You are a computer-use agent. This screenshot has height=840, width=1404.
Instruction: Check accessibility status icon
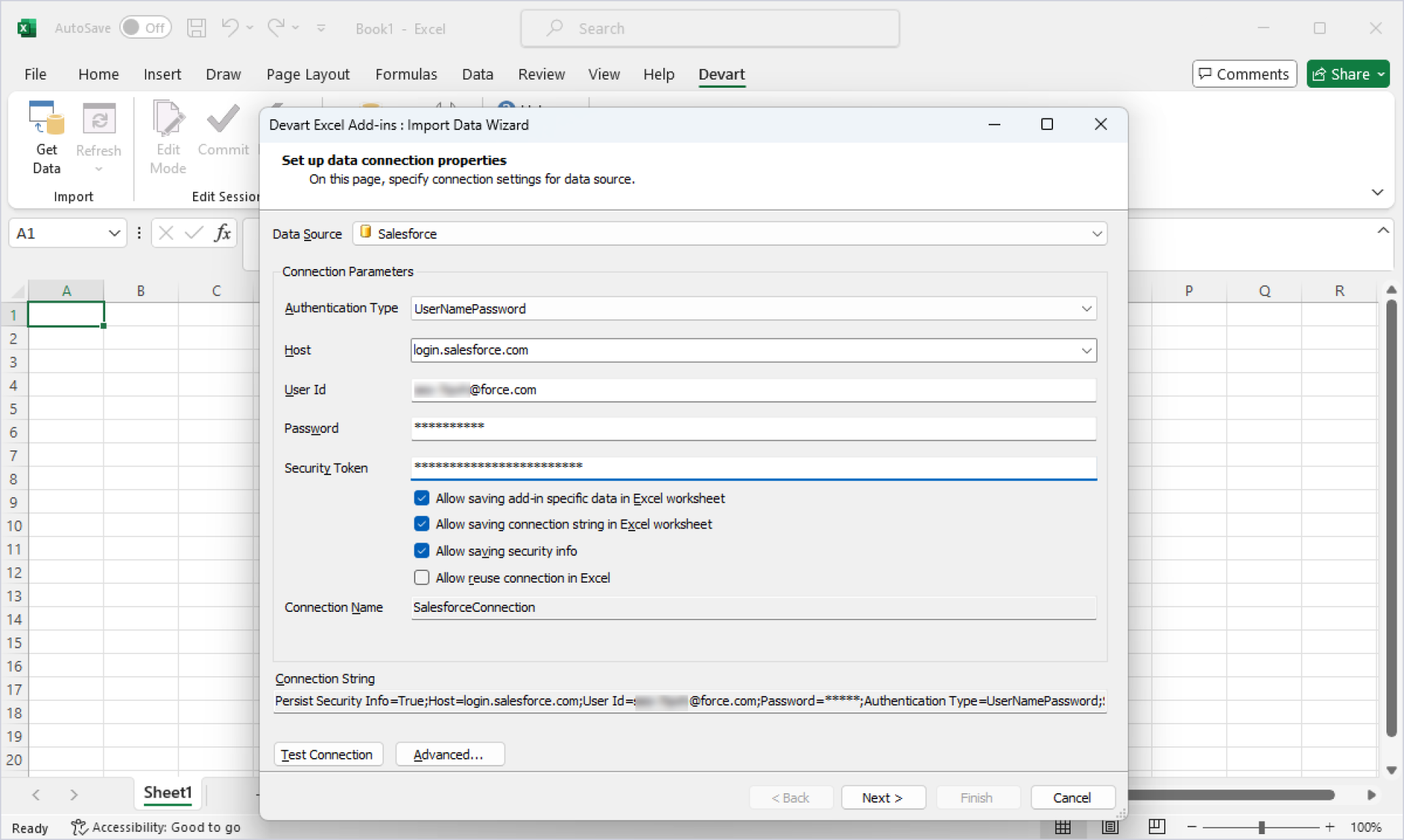(x=79, y=827)
